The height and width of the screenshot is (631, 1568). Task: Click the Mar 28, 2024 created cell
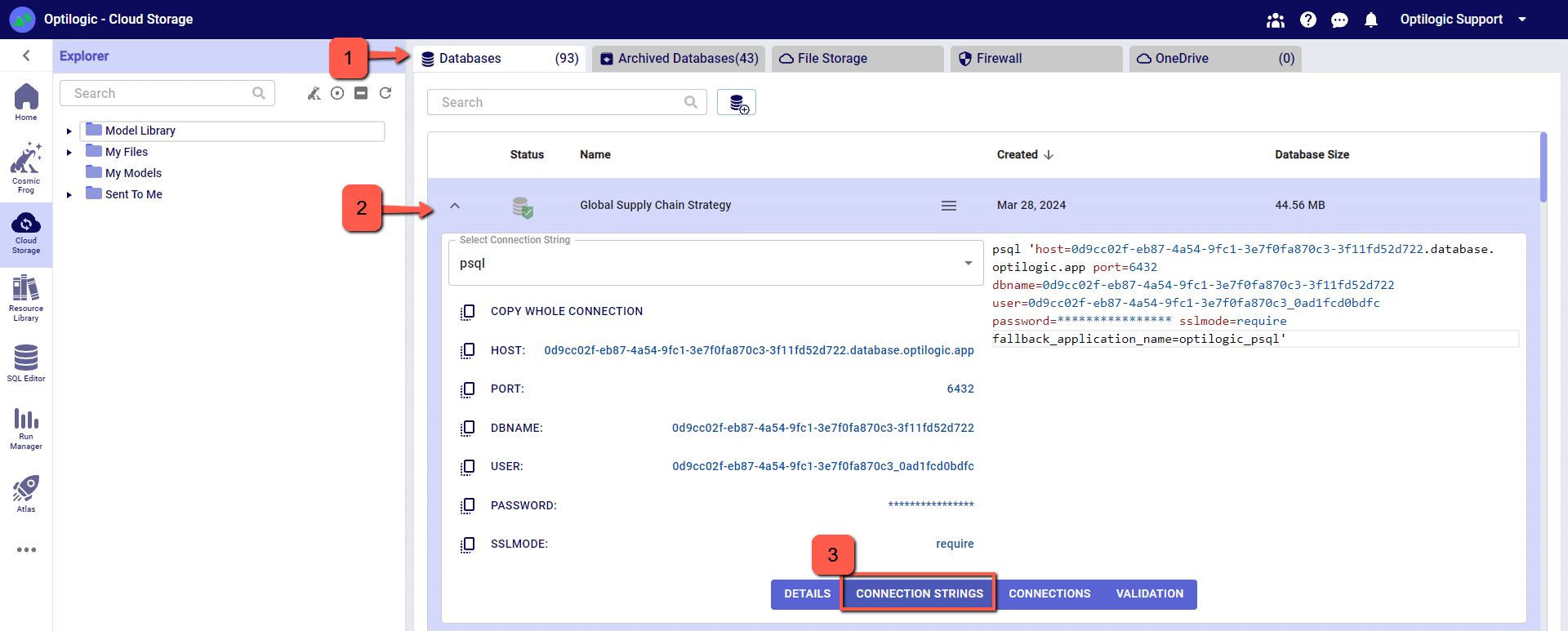[1031, 205]
